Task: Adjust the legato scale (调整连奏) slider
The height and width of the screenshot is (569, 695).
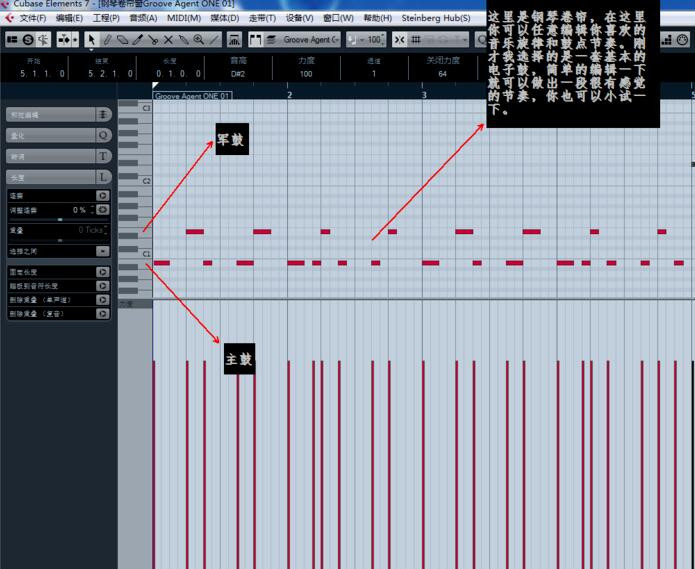Action: point(58,218)
